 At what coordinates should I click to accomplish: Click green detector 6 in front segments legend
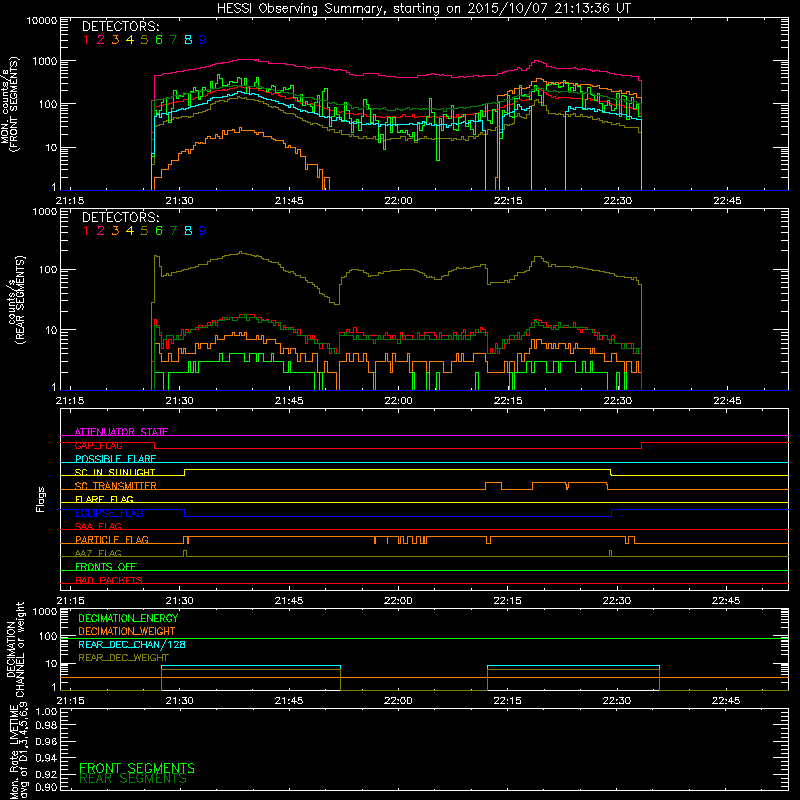pos(159,40)
